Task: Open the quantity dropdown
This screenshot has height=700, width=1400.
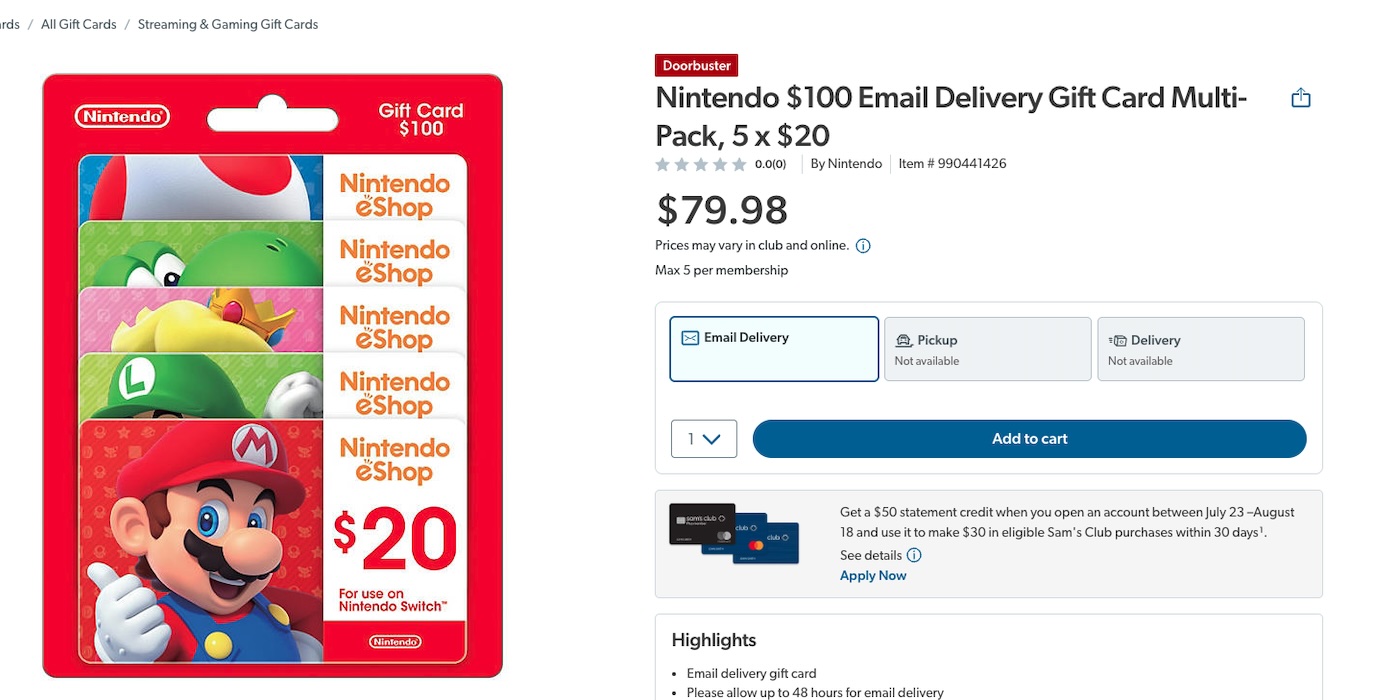Action: tap(704, 438)
